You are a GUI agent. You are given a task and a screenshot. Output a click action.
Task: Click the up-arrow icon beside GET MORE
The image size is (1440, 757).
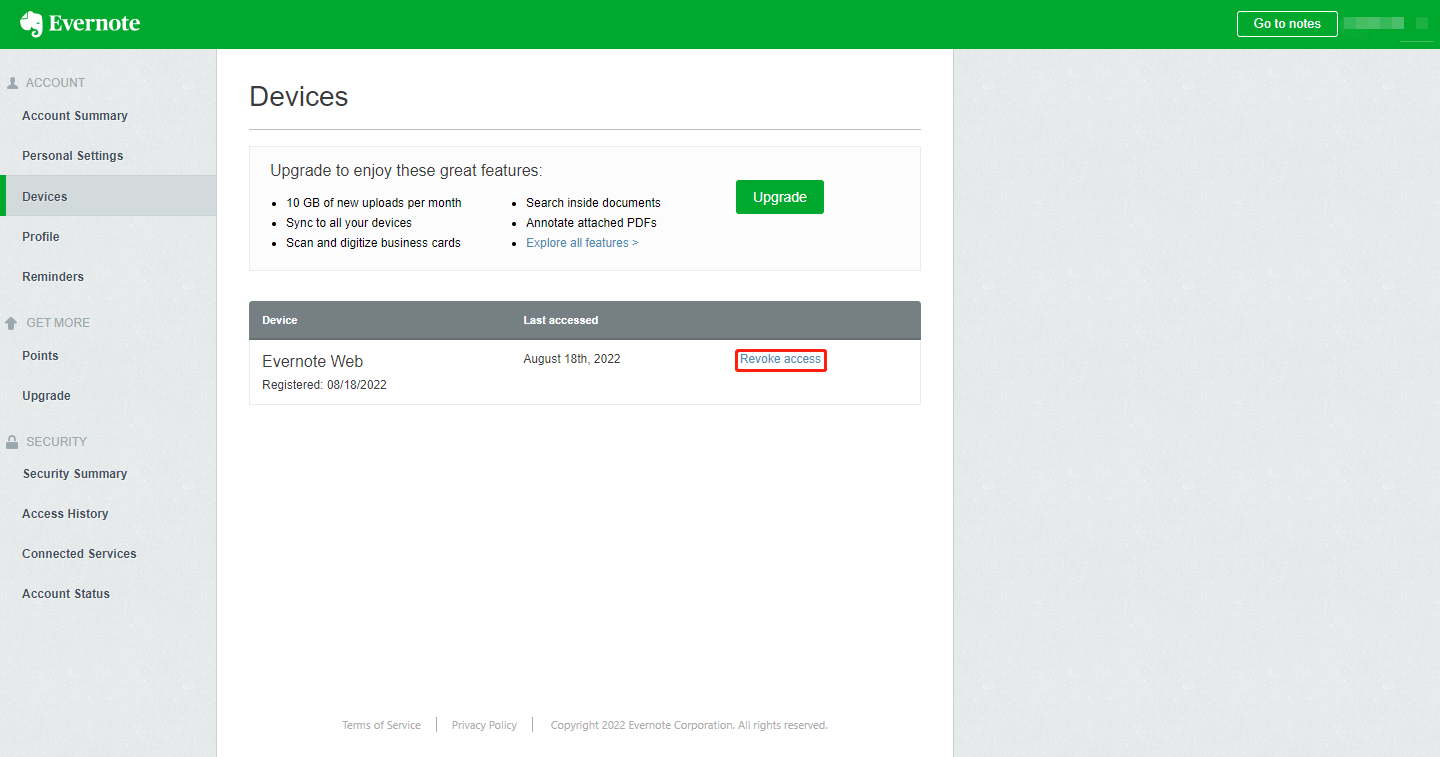coord(12,323)
